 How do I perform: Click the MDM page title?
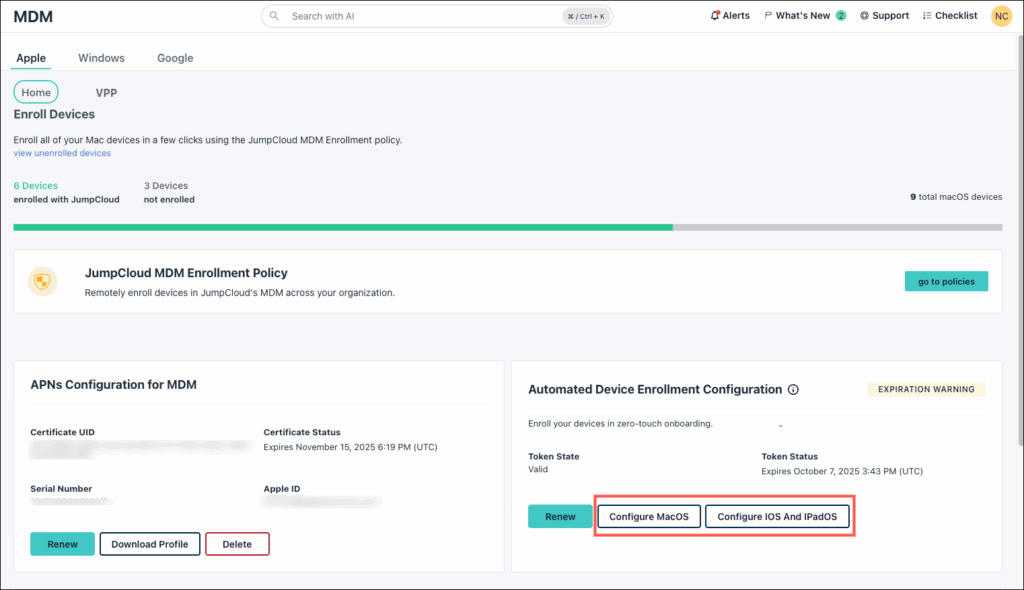tap(33, 16)
